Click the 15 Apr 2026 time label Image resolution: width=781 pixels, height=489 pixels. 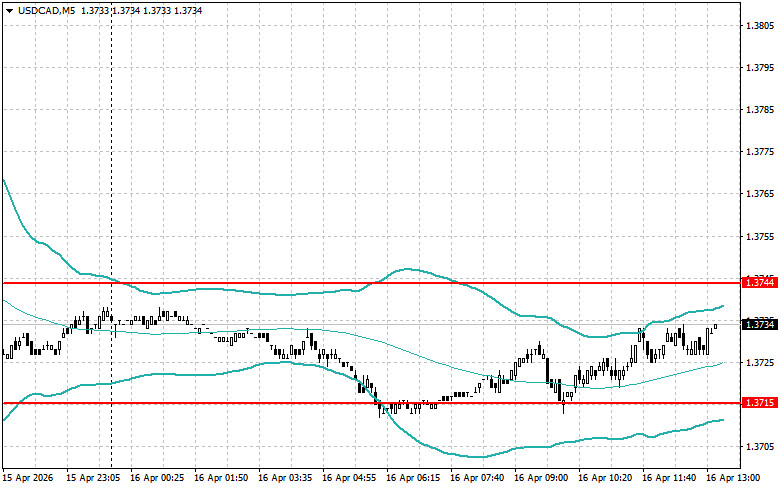[x=28, y=478]
